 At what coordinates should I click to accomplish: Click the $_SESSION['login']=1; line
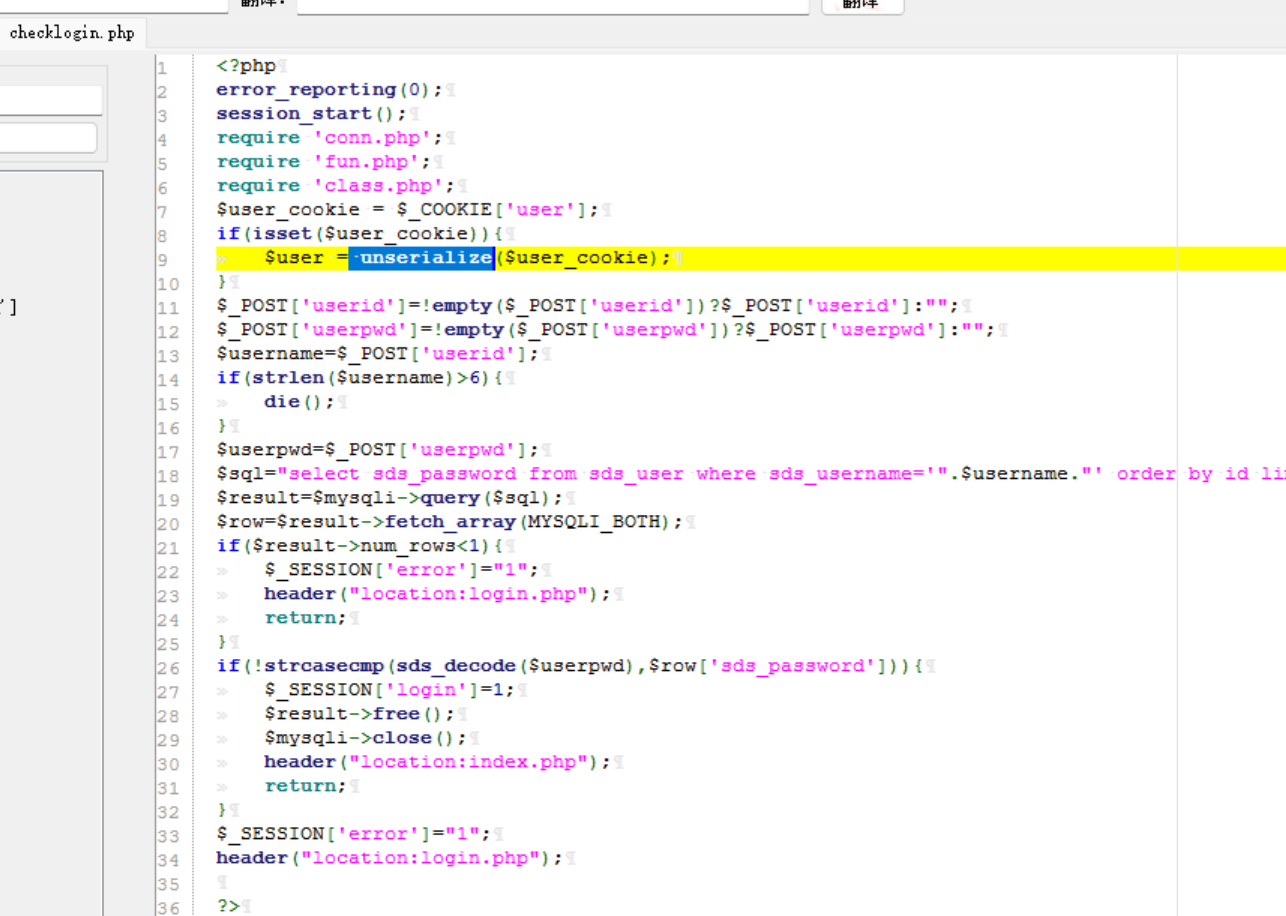(x=389, y=690)
